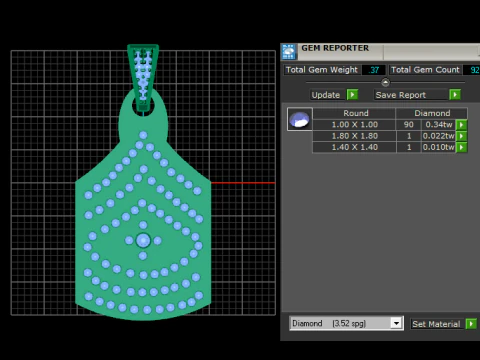Click the Diamond column header
This screenshot has height=360, width=480.
tap(432, 113)
